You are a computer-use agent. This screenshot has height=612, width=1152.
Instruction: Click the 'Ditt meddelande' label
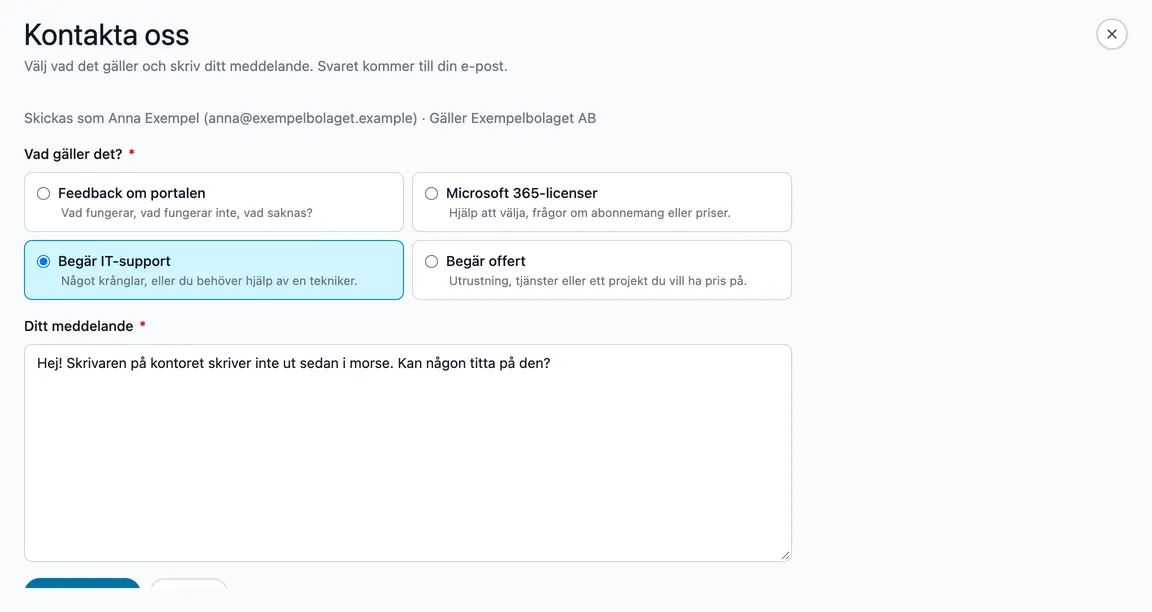[x=79, y=326]
